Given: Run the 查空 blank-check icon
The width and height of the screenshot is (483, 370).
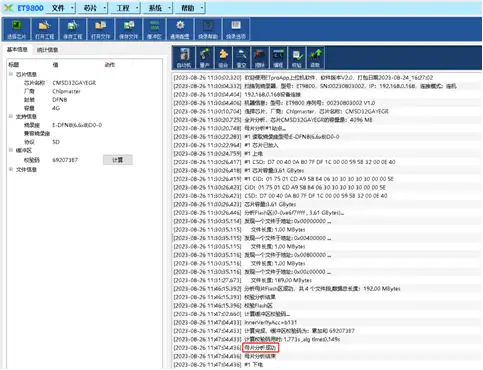Looking at the screenshot, I should click(241, 58).
